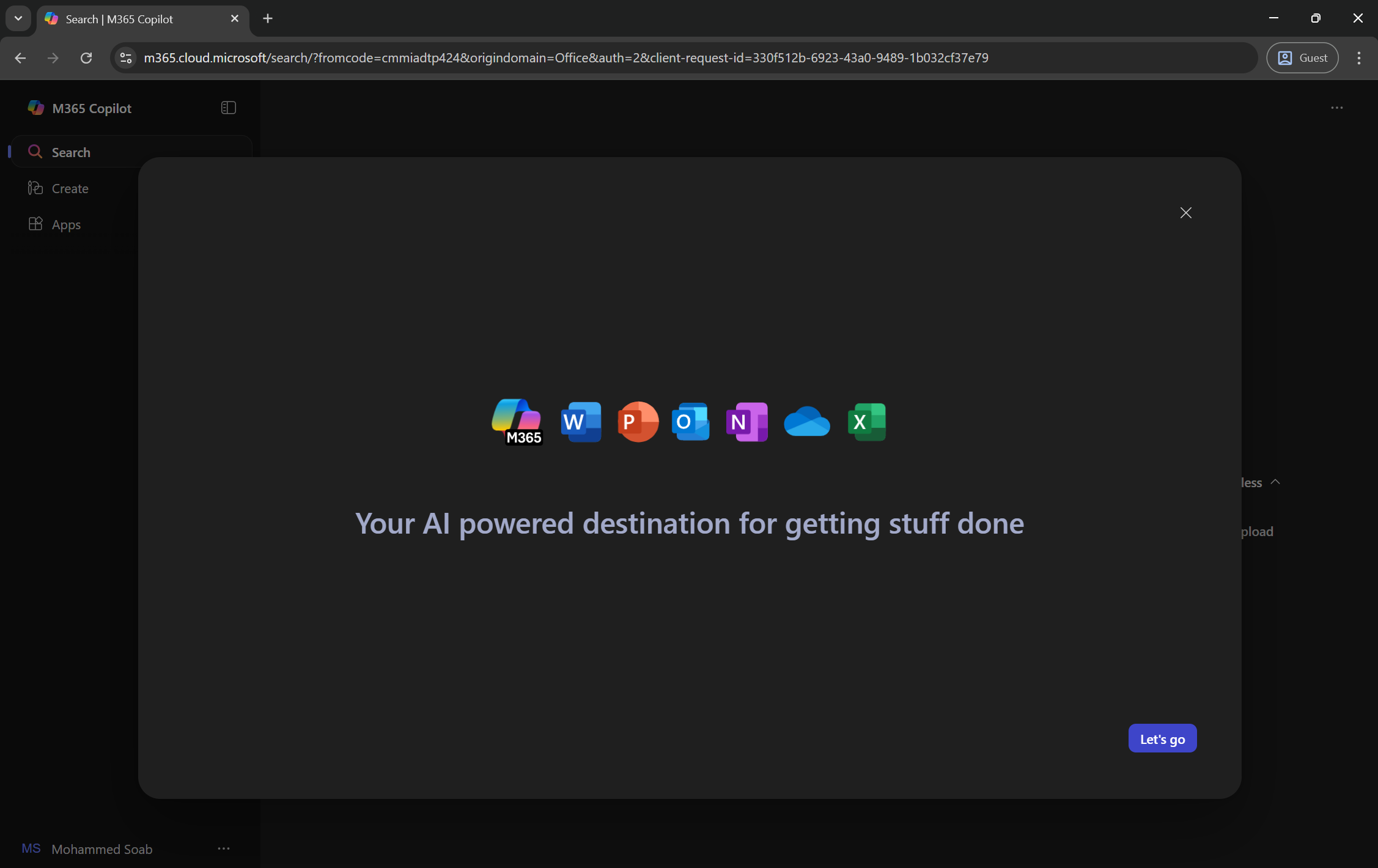Open a new browser tab with plus
Screen dimensions: 1378x868
pos(268,19)
